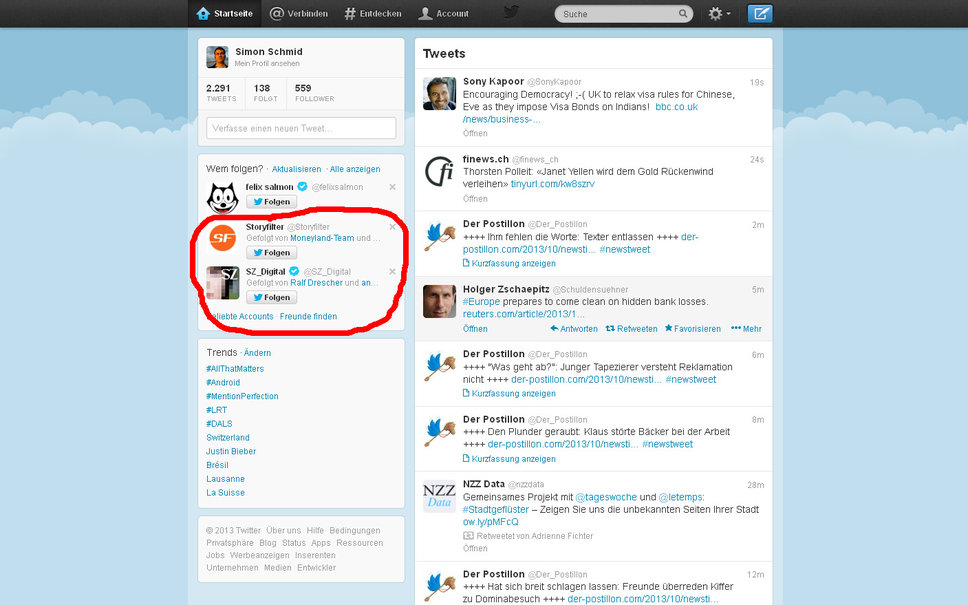Reply to Holger Zschaepitz's tweet

(574, 329)
